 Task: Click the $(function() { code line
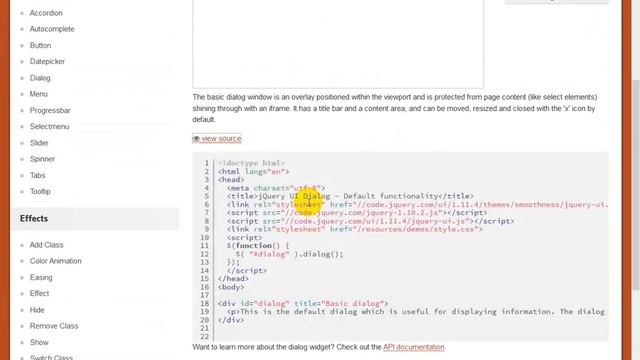258,246
